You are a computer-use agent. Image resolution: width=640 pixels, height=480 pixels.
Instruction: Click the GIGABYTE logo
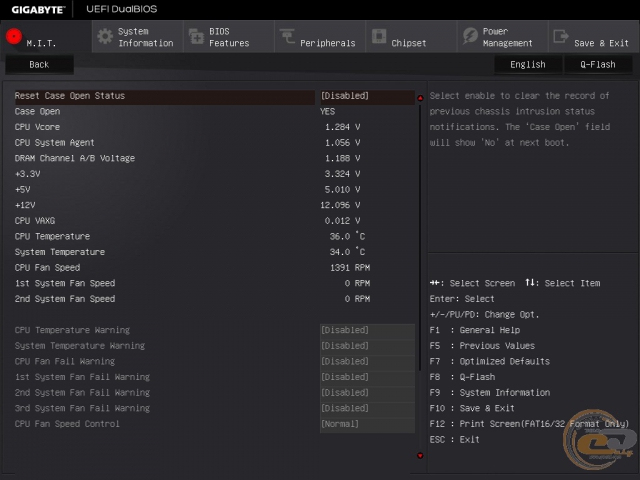(x=38, y=9)
